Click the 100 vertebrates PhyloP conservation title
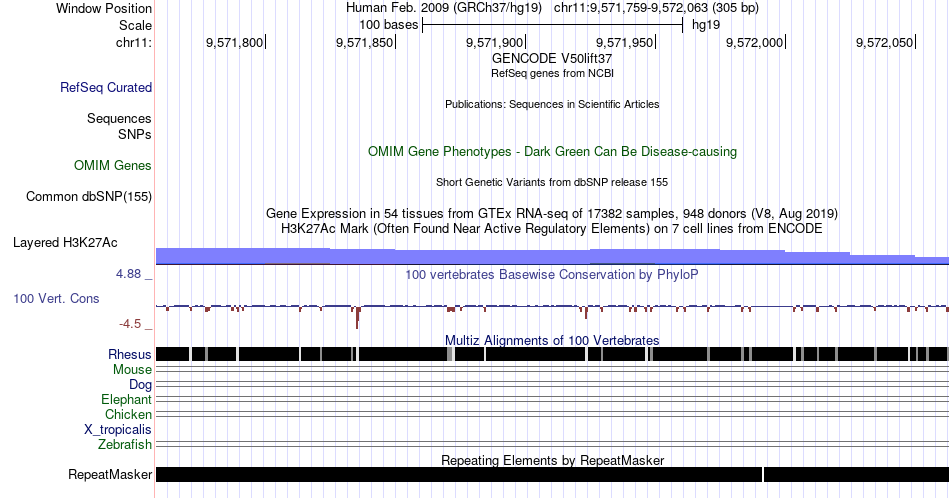The width and height of the screenshot is (950, 498). (552, 274)
